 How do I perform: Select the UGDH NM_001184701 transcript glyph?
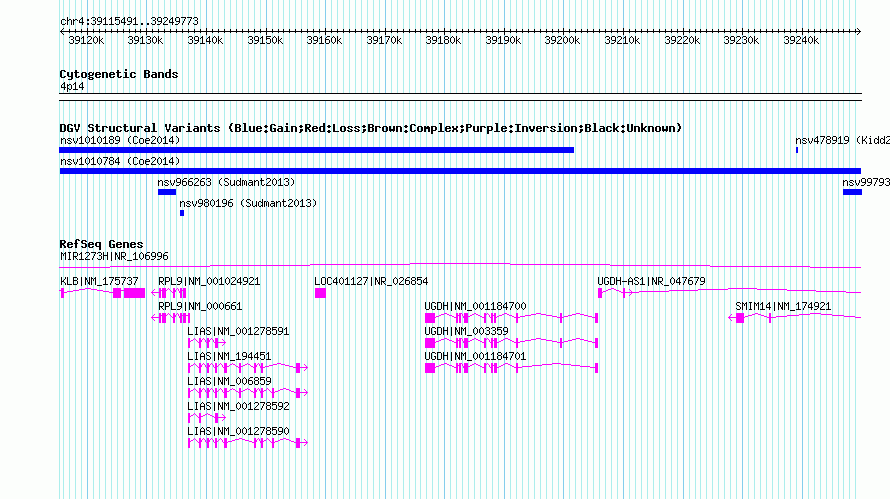tap(511, 368)
